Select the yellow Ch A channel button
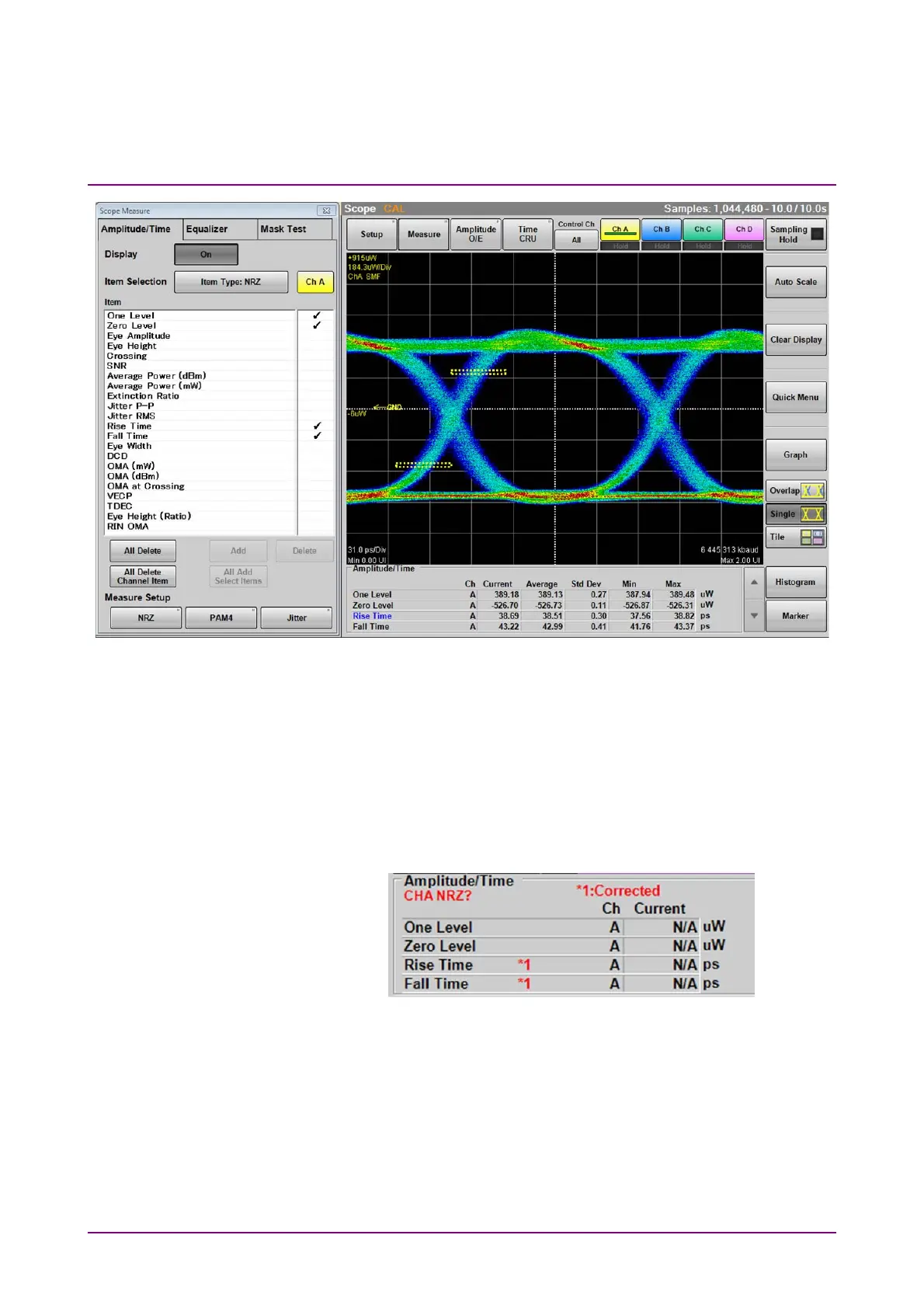Screen dimensions: 924x1308 click(x=620, y=230)
